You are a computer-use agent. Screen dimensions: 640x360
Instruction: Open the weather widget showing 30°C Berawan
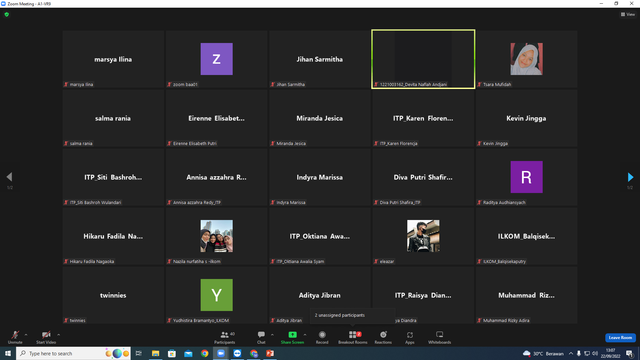[x=543, y=353]
